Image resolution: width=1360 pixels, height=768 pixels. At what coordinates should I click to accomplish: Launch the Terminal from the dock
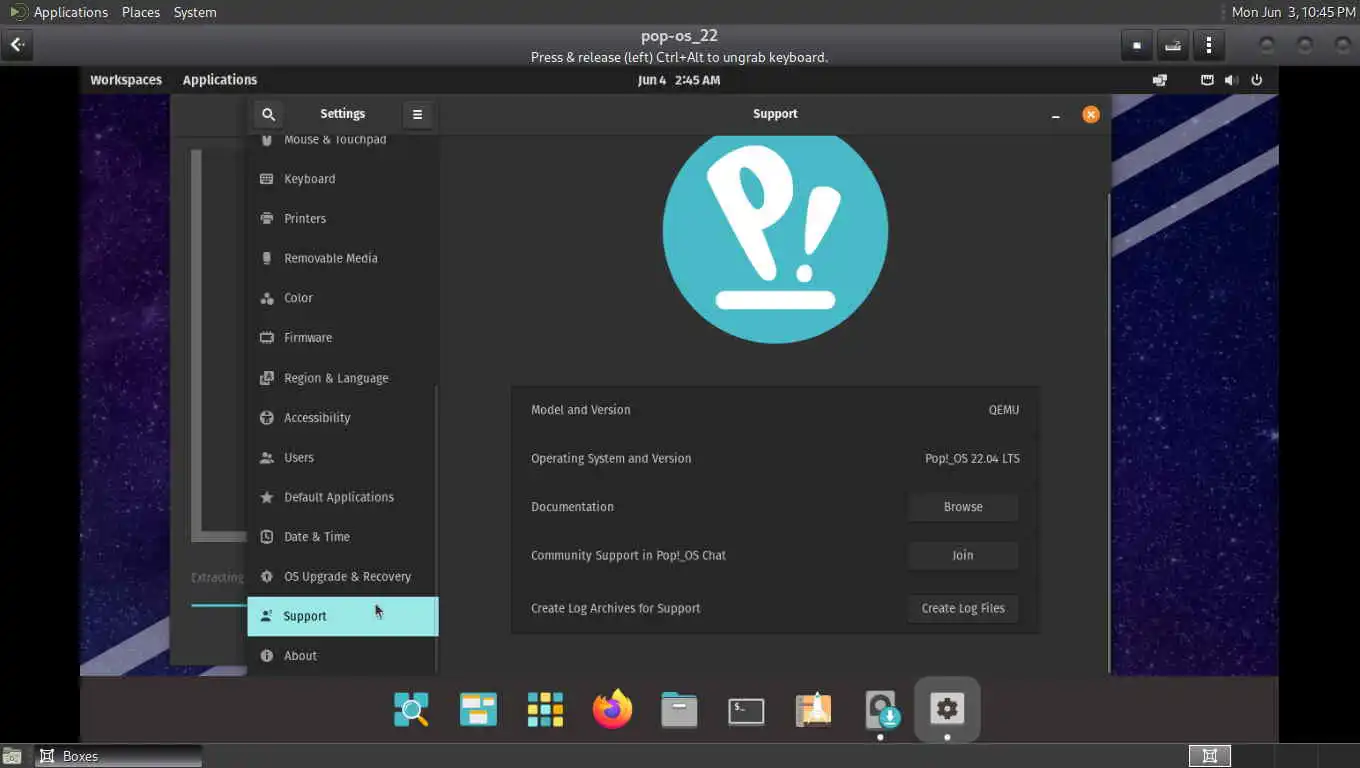click(x=746, y=710)
